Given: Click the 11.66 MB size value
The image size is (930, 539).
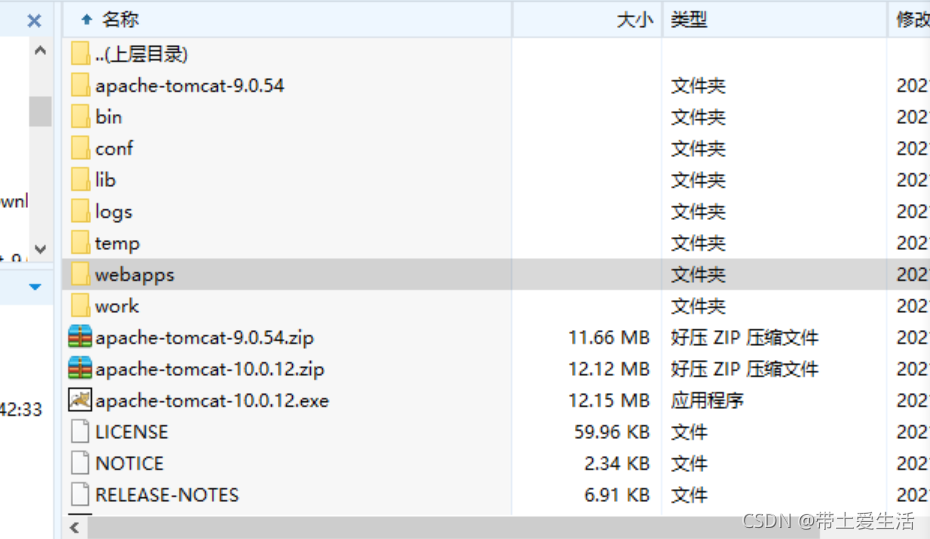Looking at the screenshot, I should click(609, 337).
